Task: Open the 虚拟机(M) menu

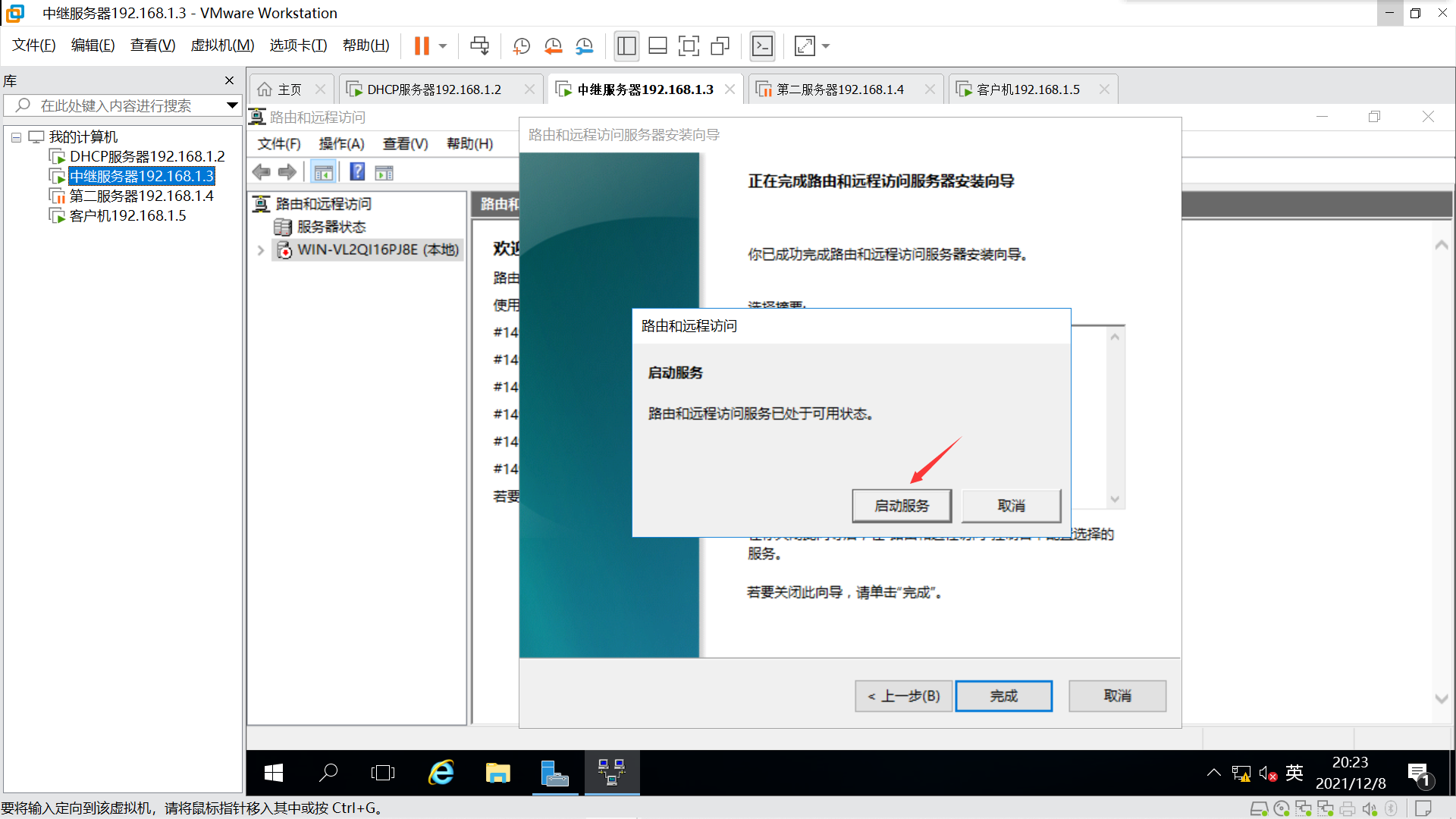Action: point(222,45)
